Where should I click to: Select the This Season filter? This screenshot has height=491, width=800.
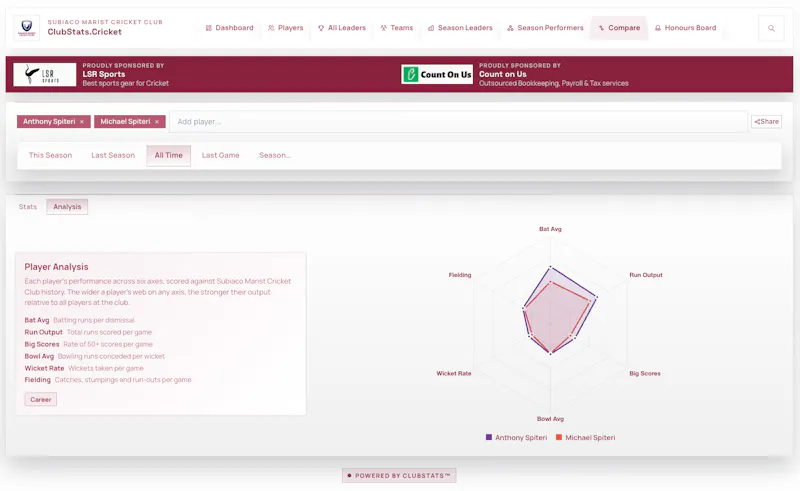pyautogui.click(x=51, y=155)
